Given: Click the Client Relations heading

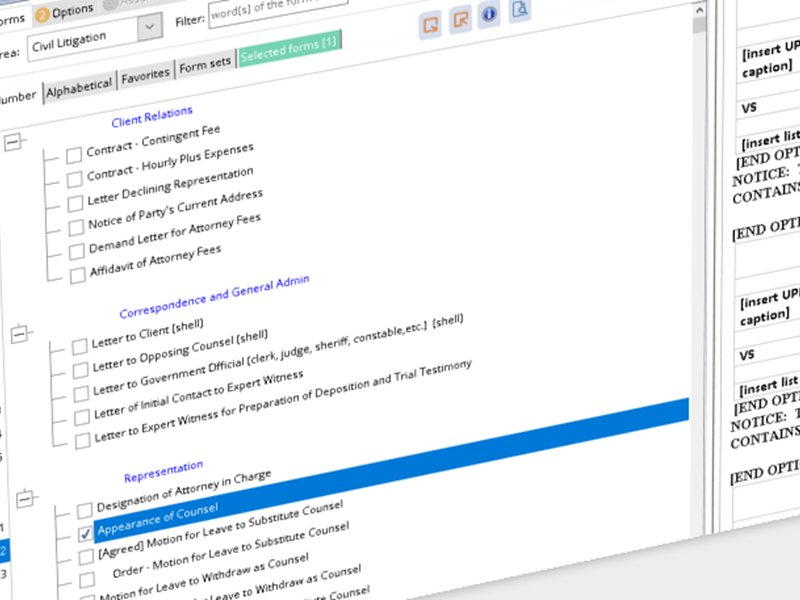Looking at the screenshot, I should pyautogui.click(x=152, y=117).
